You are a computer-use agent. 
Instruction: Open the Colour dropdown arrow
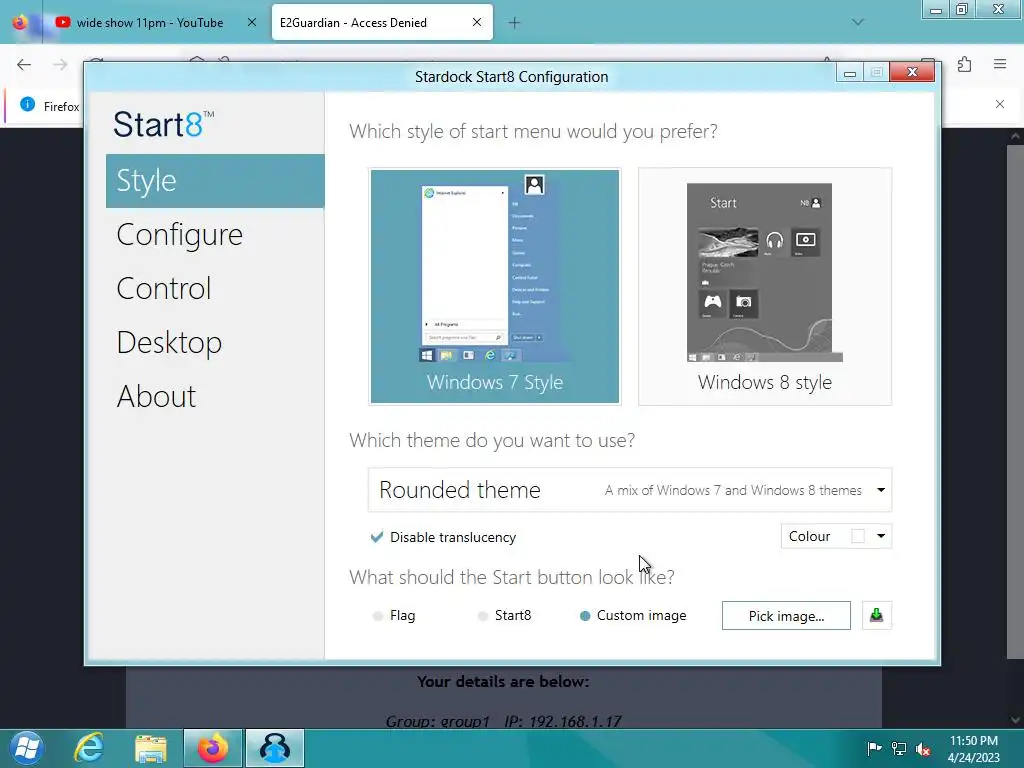click(881, 536)
